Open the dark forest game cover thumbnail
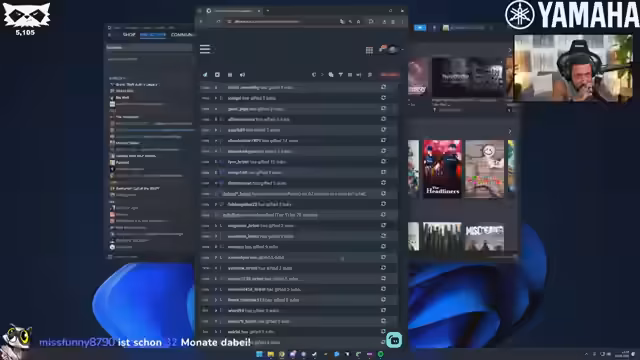Viewport: 640px width, 360px height. pos(442,236)
